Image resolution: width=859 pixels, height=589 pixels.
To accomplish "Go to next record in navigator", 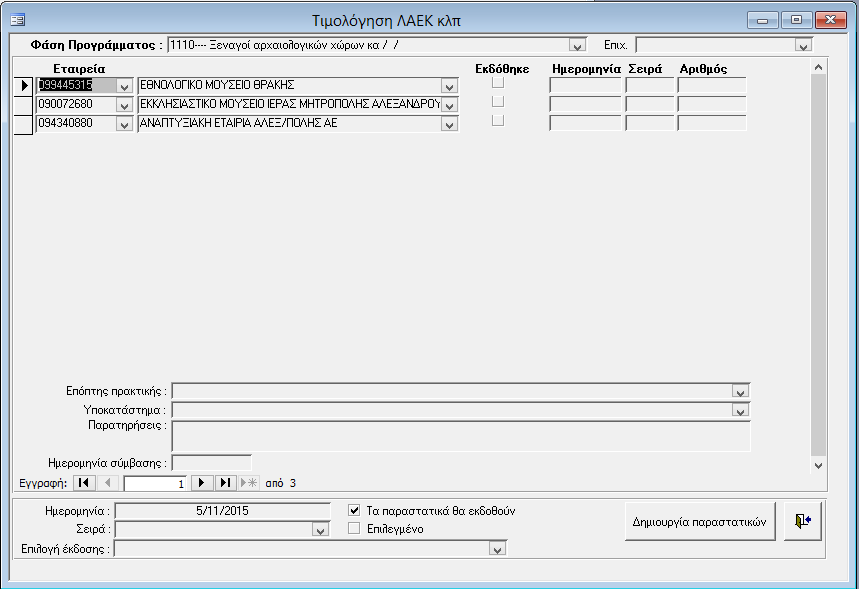I will pos(202,483).
